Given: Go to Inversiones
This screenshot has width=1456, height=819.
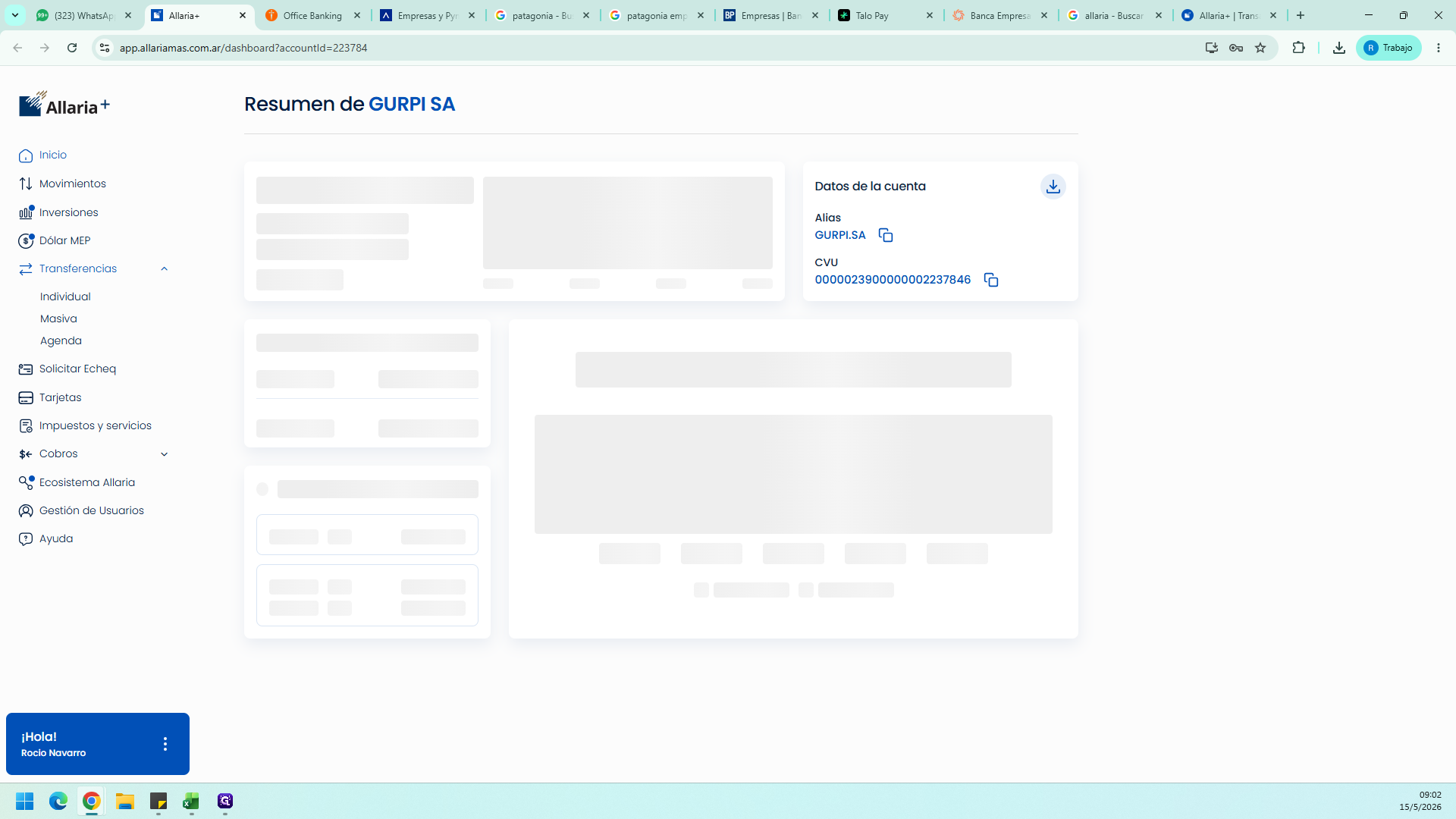Looking at the screenshot, I should [68, 212].
